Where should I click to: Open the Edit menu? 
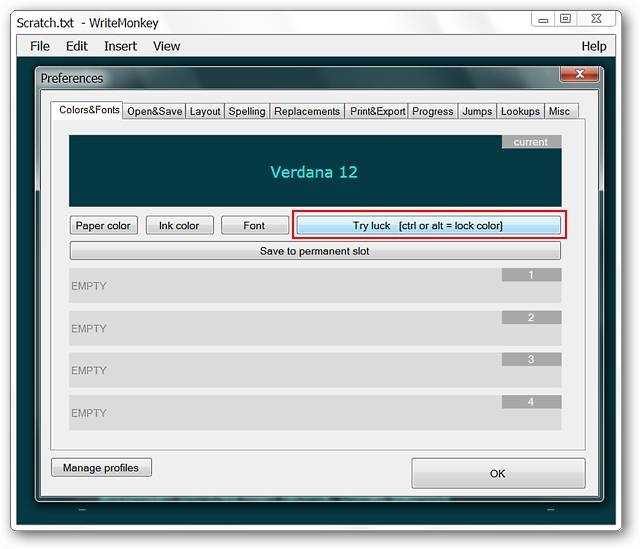point(77,46)
